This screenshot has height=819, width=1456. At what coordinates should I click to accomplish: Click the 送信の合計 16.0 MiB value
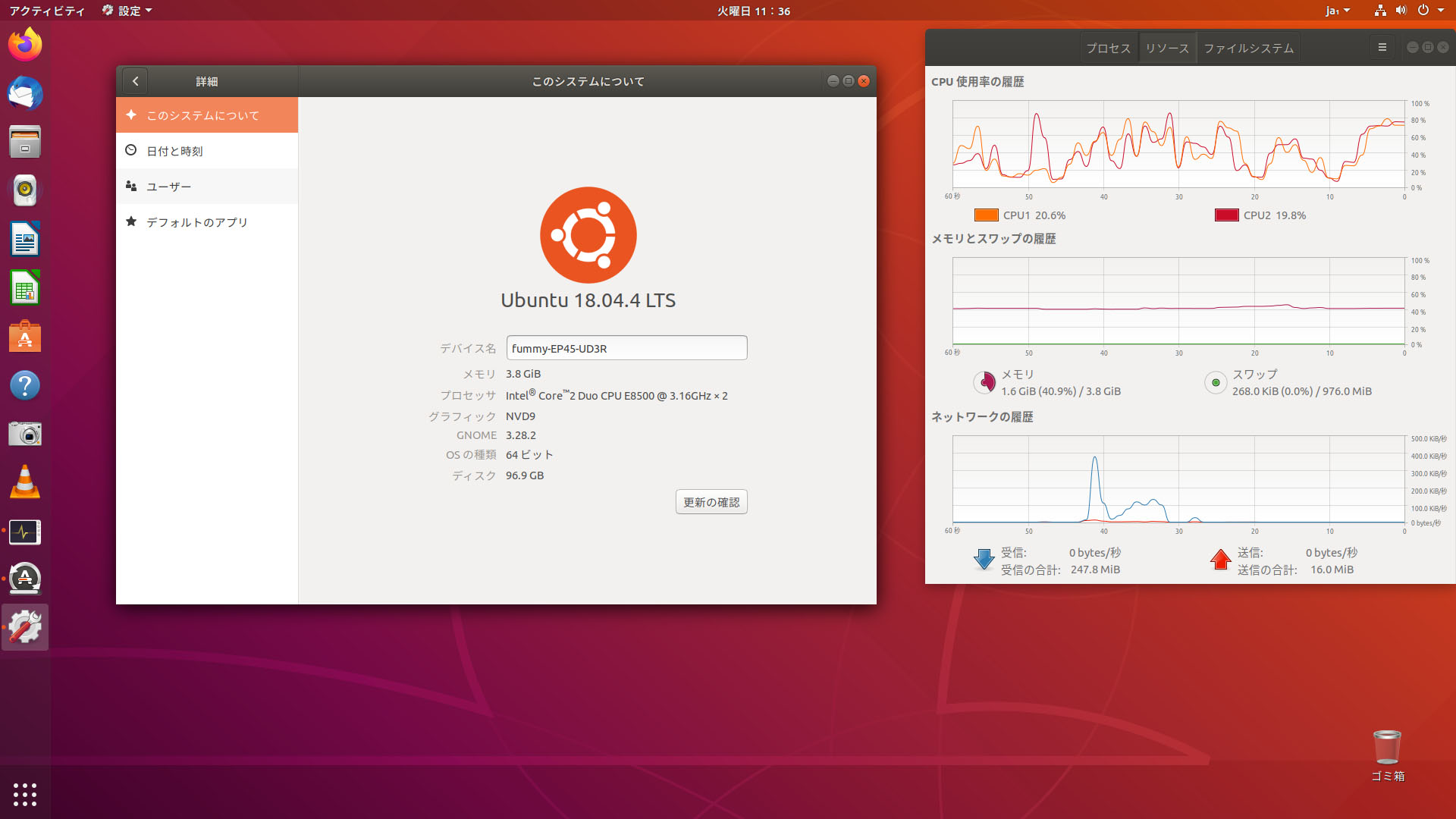[1332, 570]
